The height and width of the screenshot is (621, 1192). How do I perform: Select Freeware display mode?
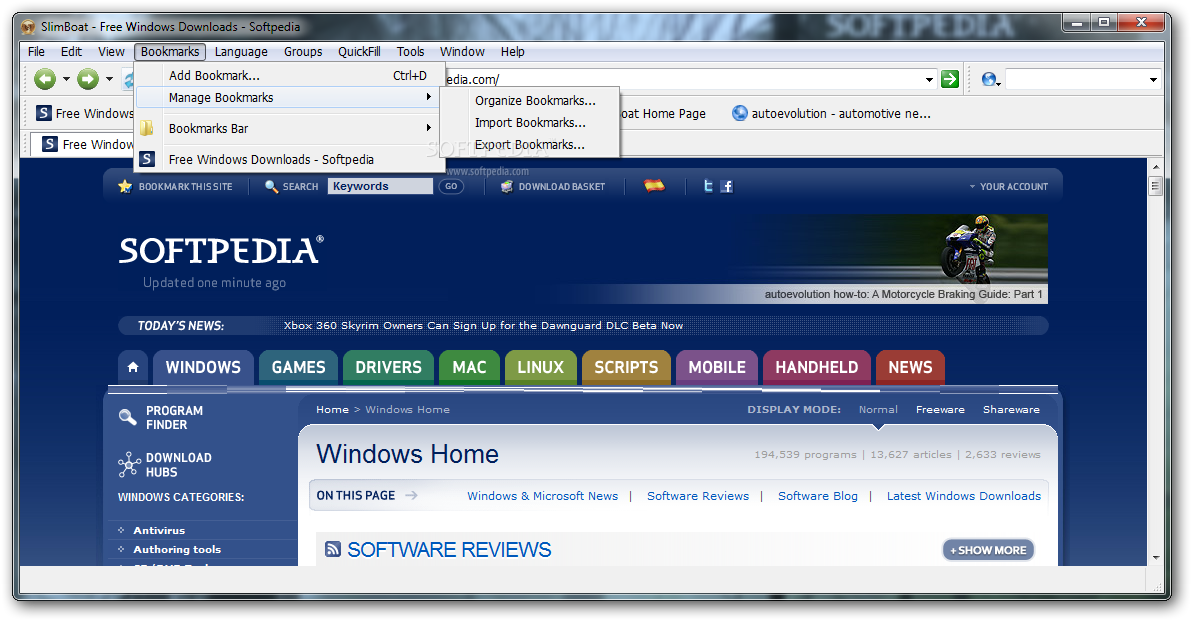(x=940, y=410)
